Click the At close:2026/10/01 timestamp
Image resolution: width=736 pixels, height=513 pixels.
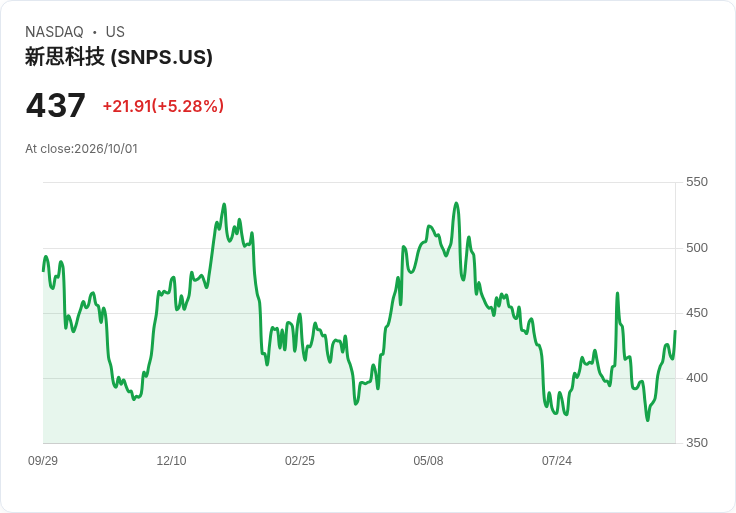point(81,149)
